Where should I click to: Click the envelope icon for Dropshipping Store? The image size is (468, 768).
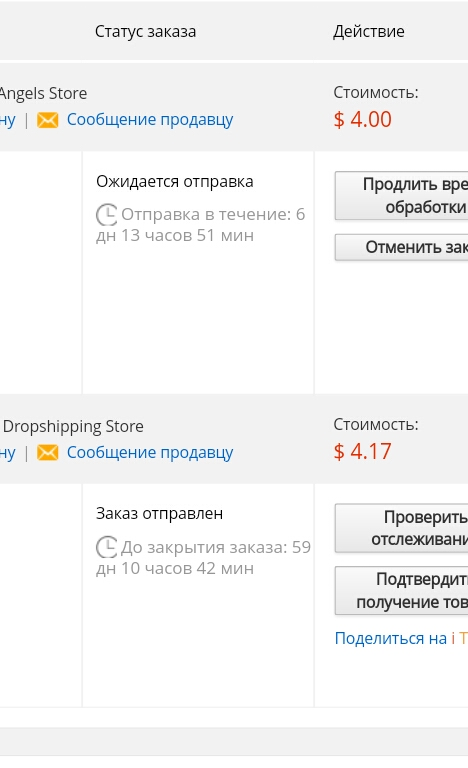pyautogui.click(x=48, y=453)
